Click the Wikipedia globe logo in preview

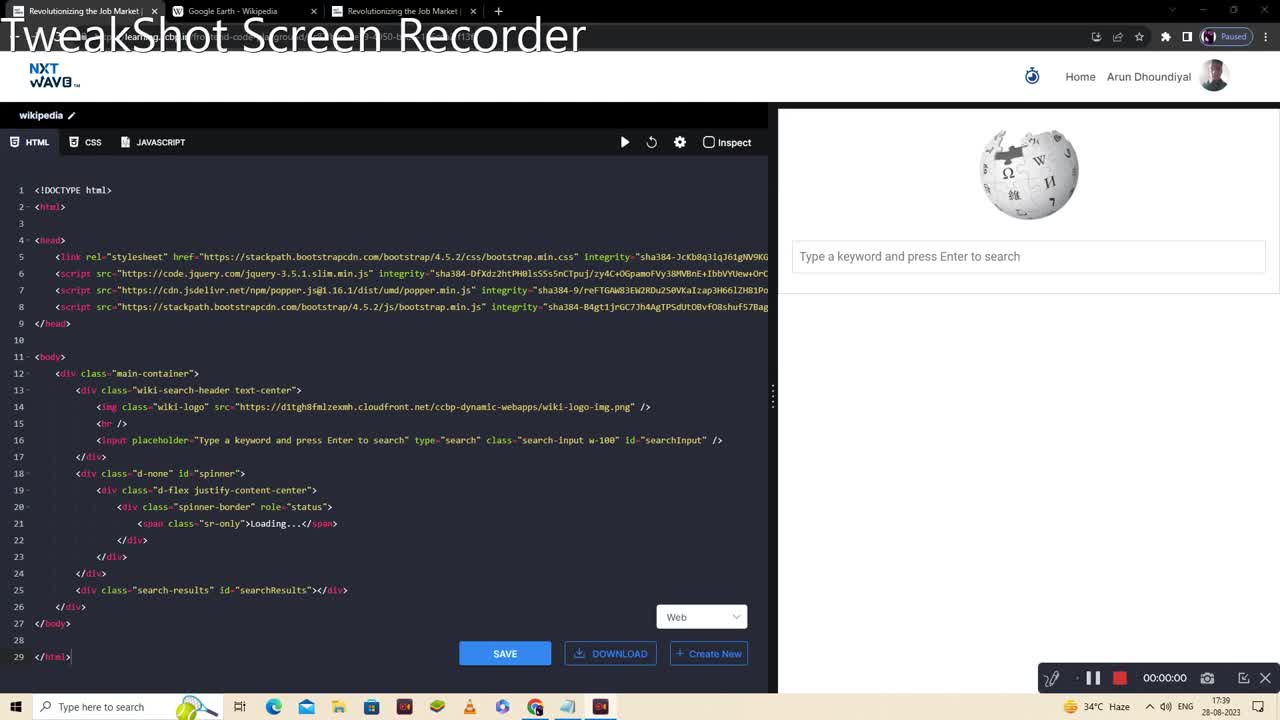coord(1029,174)
